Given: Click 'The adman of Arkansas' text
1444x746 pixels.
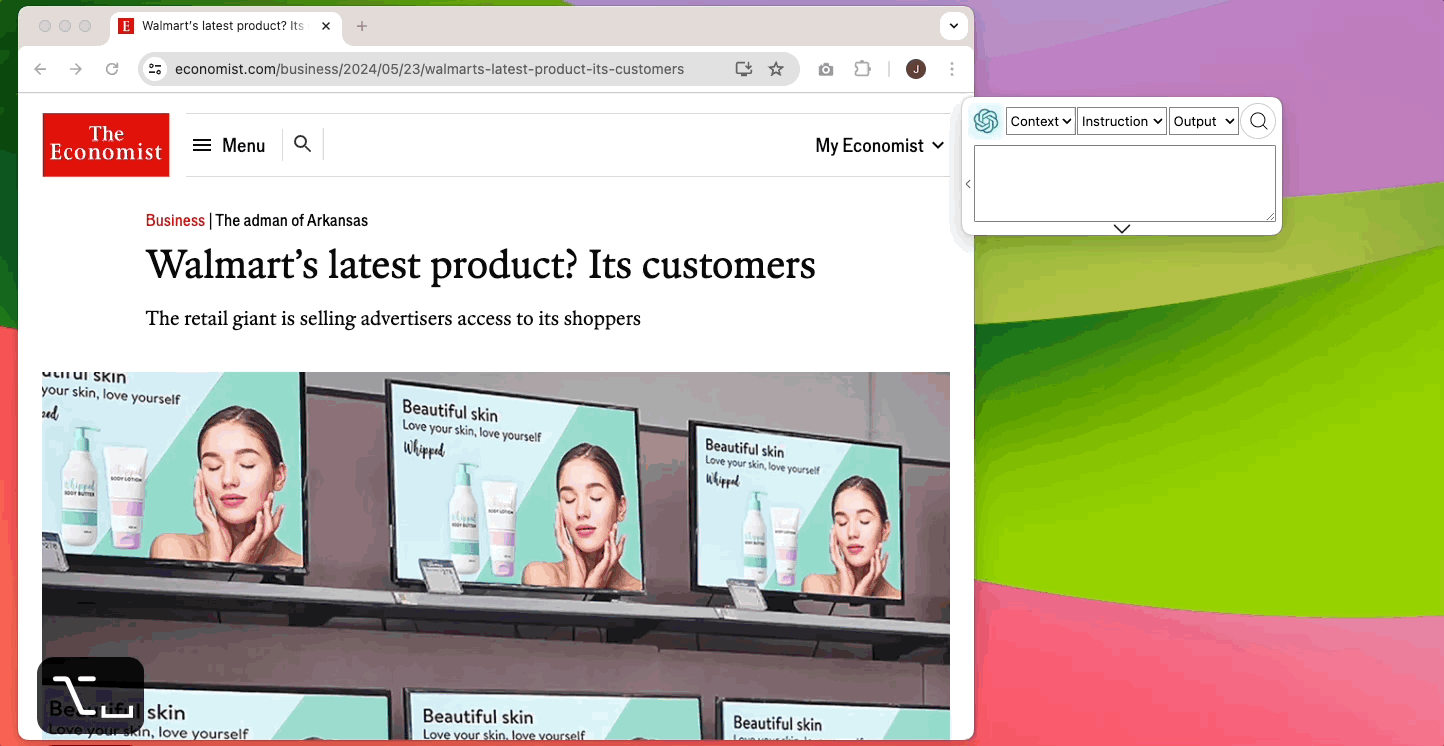Looking at the screenshot, I should [292, 220].
